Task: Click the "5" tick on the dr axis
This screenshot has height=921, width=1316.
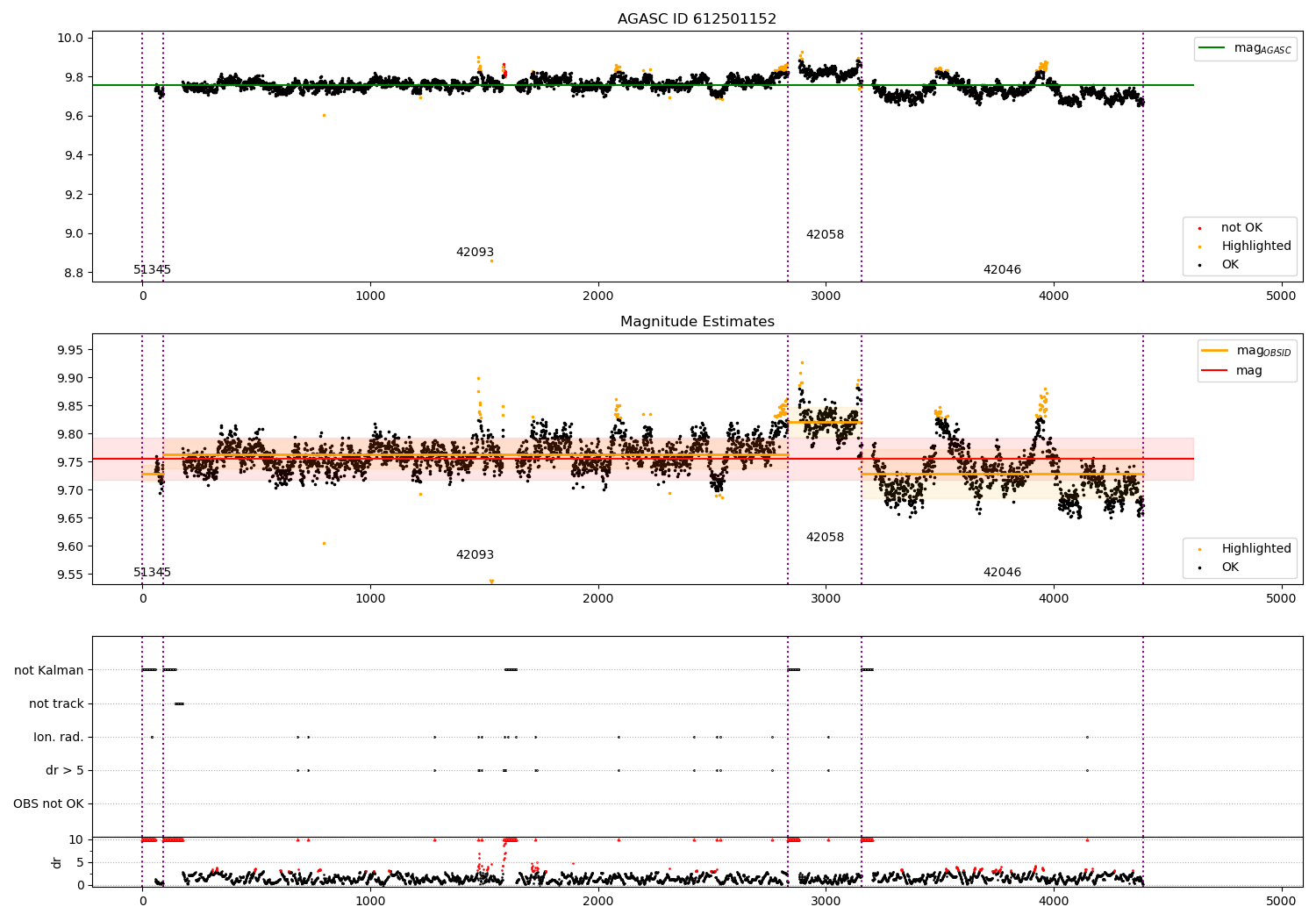Action: point(81,863)
